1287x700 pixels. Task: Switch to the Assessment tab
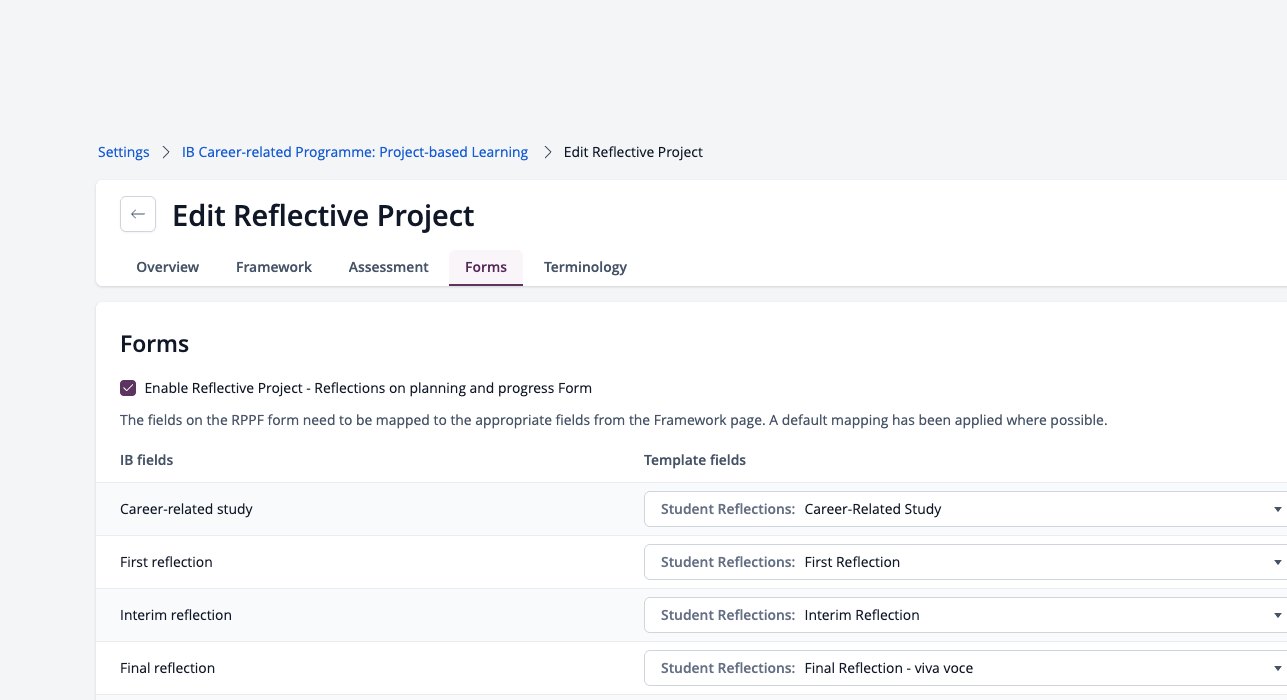click(x=388, y=267)
